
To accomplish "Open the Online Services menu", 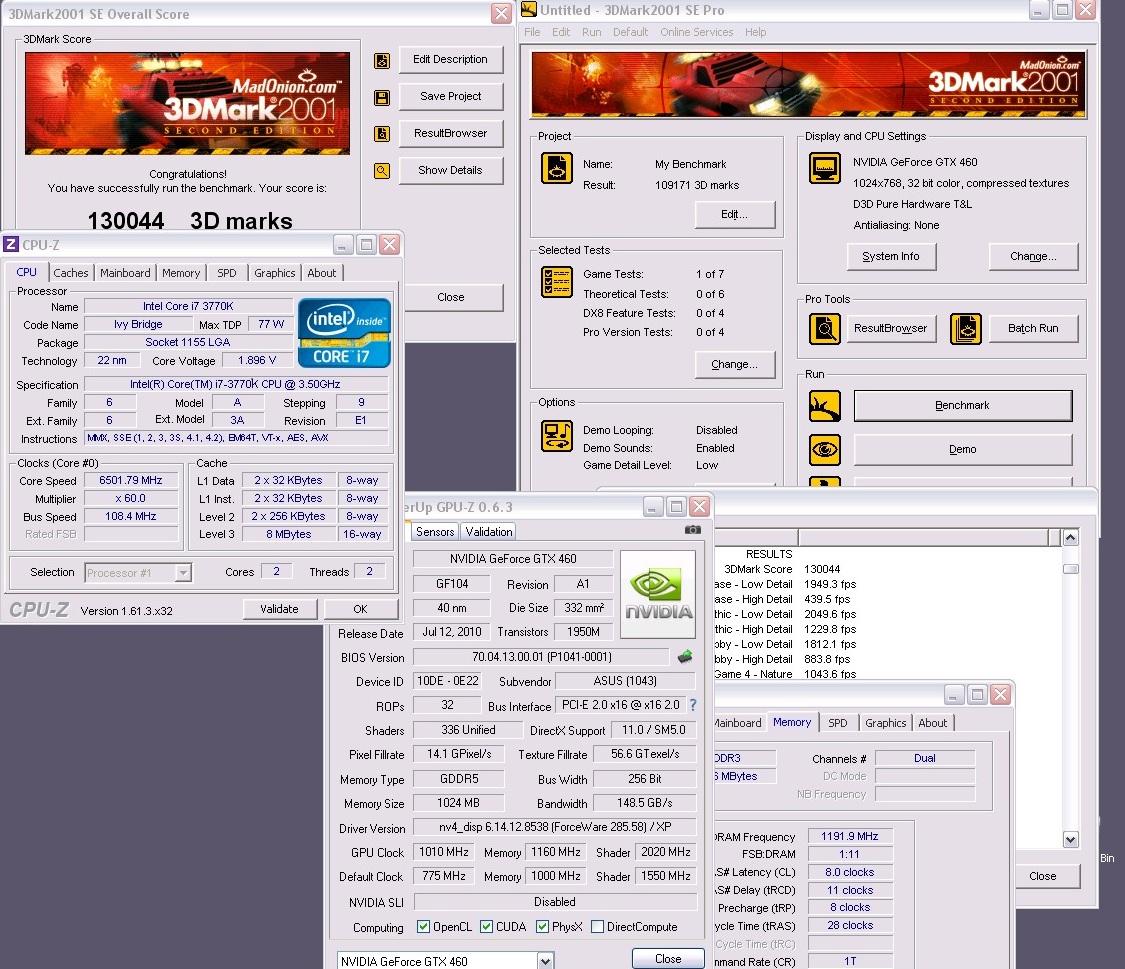I will [x=697, y=32].
